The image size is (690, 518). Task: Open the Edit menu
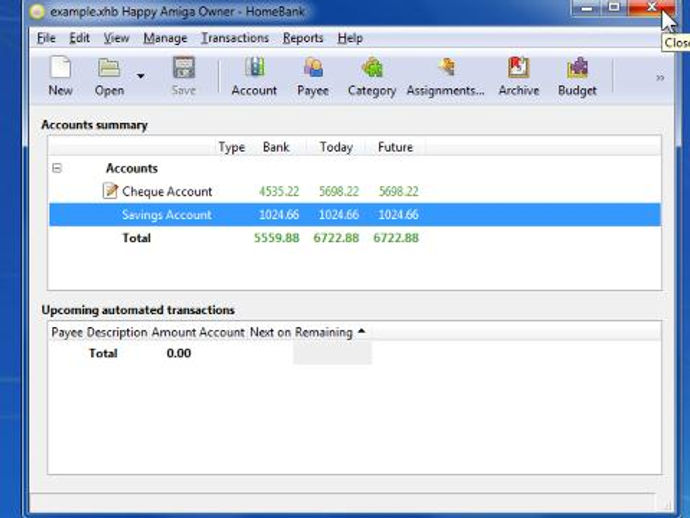80,38
